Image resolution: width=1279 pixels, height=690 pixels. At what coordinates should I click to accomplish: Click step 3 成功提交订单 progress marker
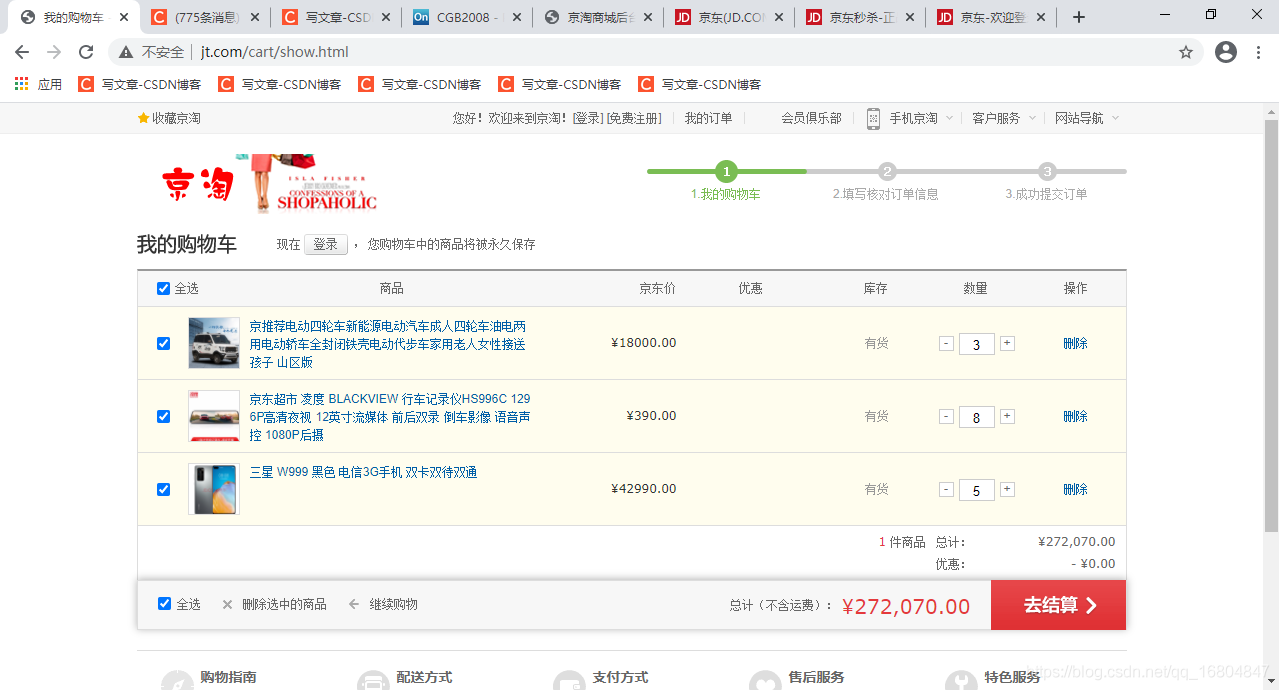(1046, 171)
